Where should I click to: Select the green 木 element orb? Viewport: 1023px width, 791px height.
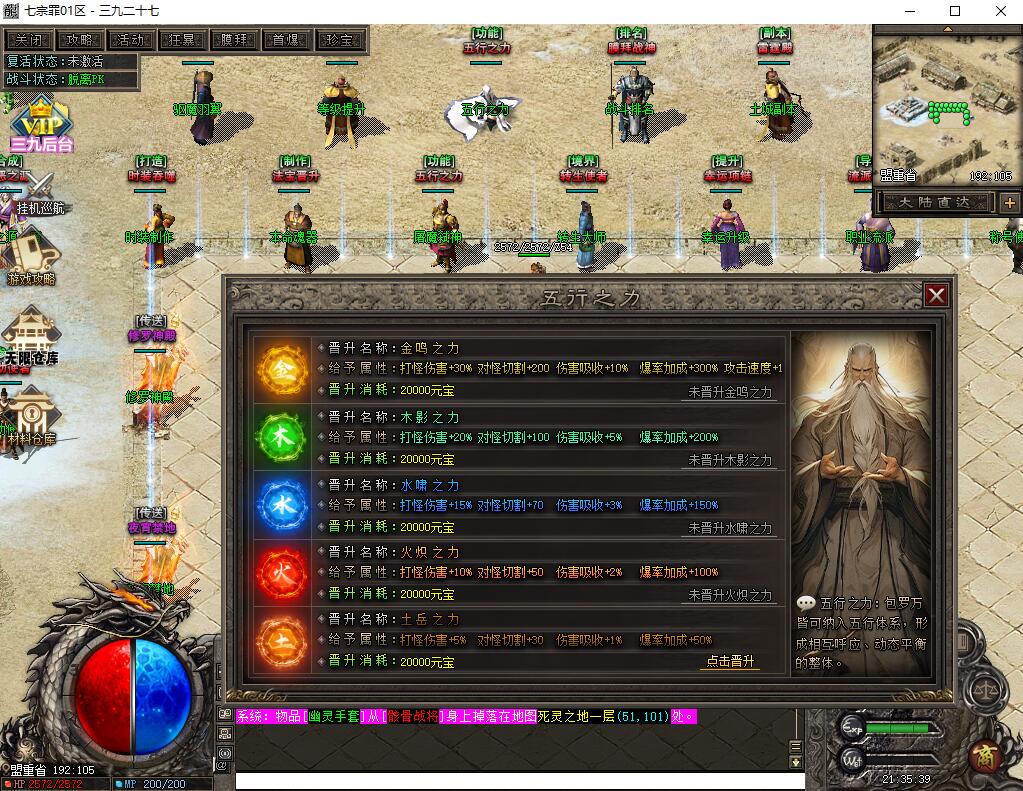282,437
